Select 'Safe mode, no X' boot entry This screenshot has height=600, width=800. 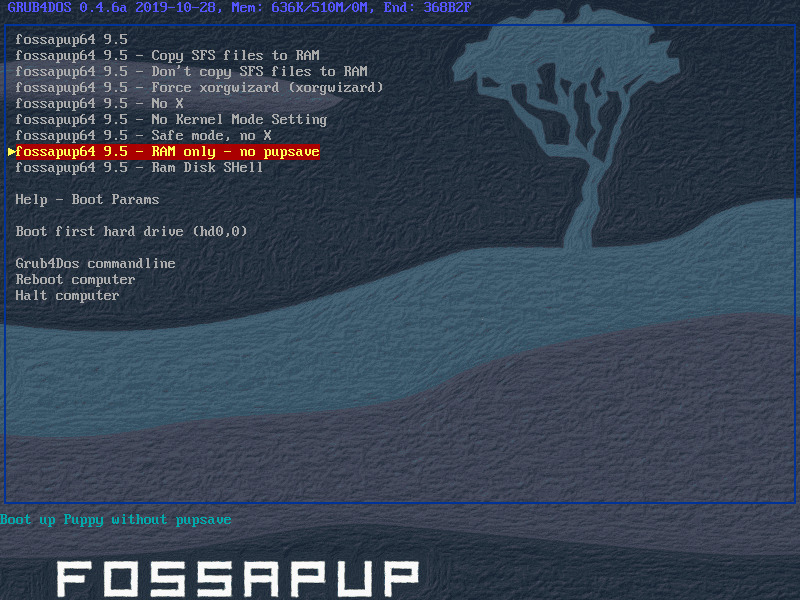click(143, 135)
